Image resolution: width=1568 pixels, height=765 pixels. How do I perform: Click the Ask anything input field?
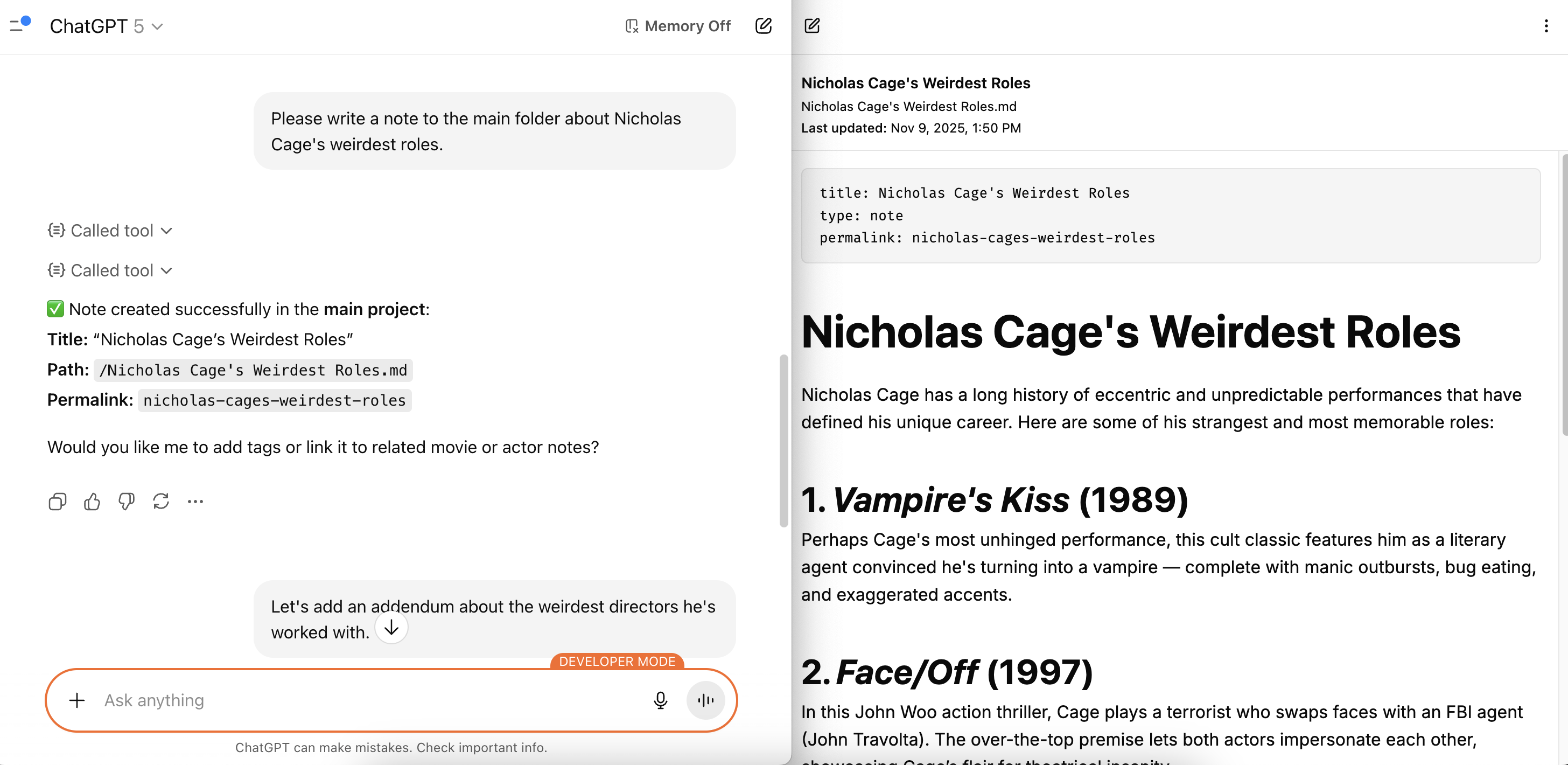pos(365,700)
